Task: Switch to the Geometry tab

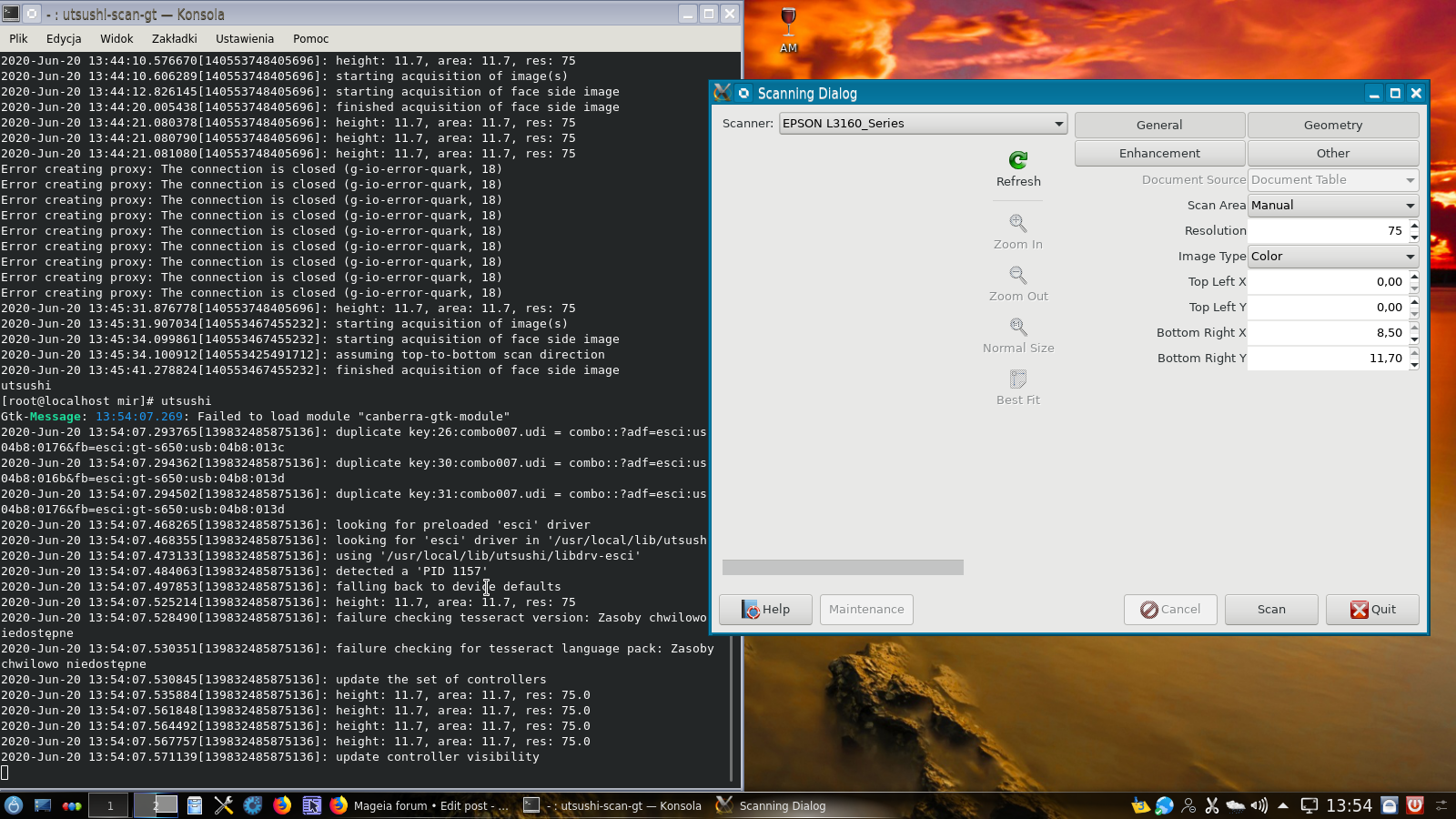Action: pos(1333,126)
